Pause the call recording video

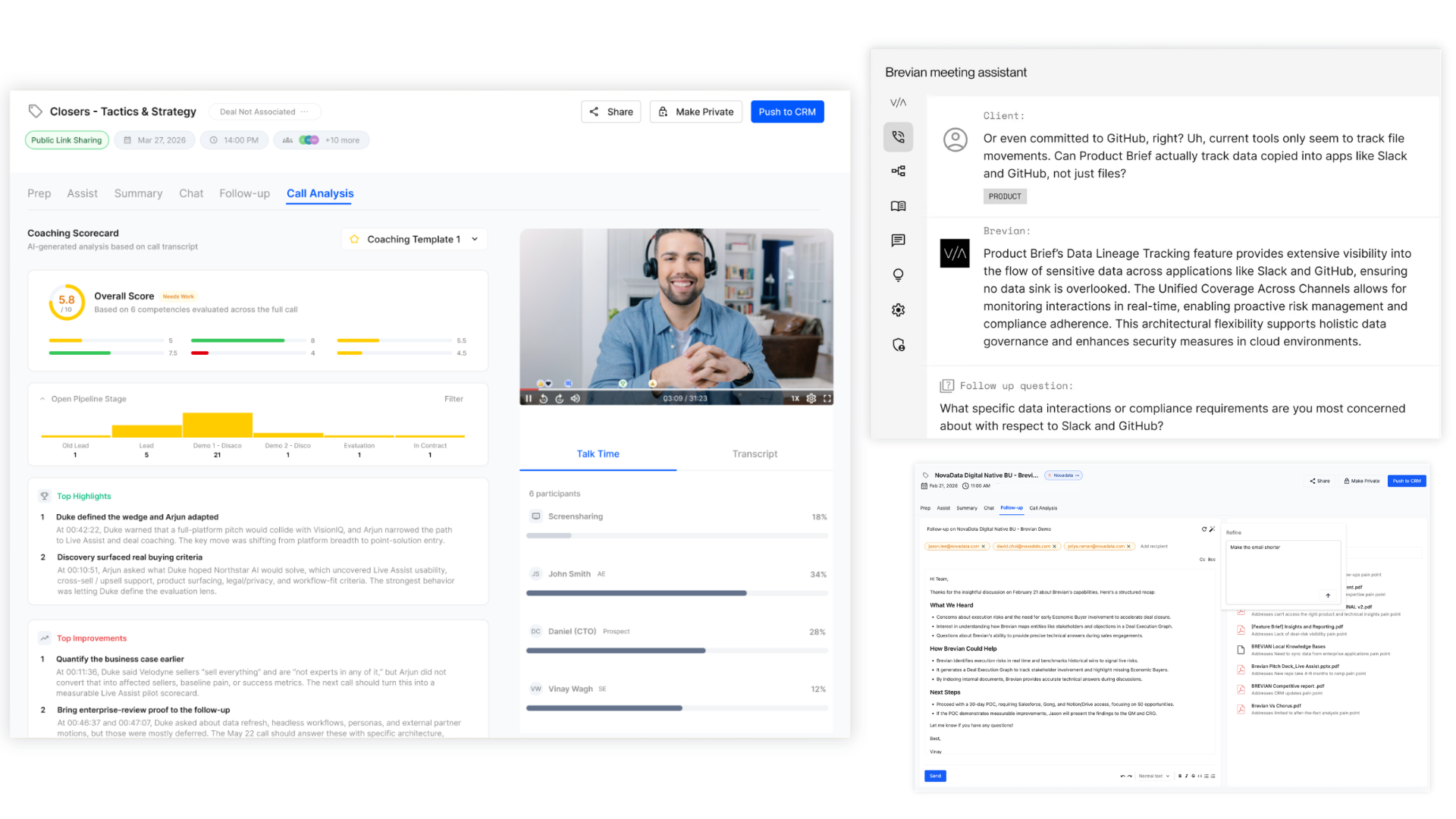(x=529, y=398)
